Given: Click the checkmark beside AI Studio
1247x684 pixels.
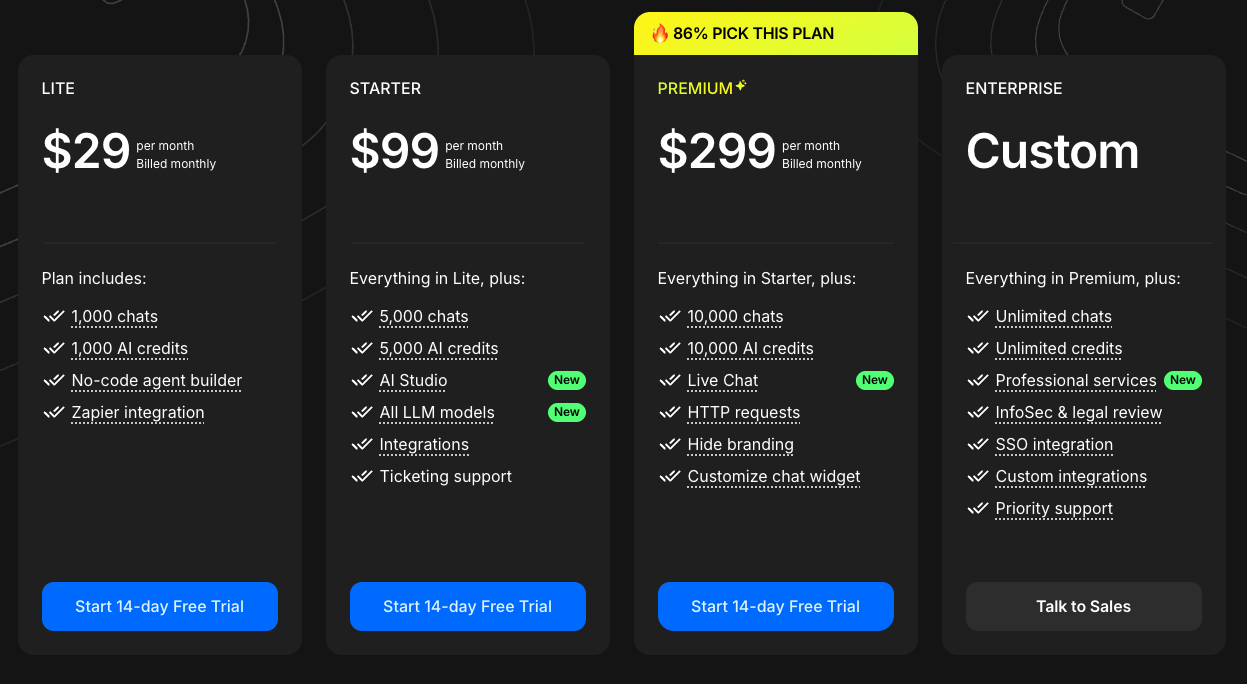Looking at the screenshot, I should click(361, 380).
